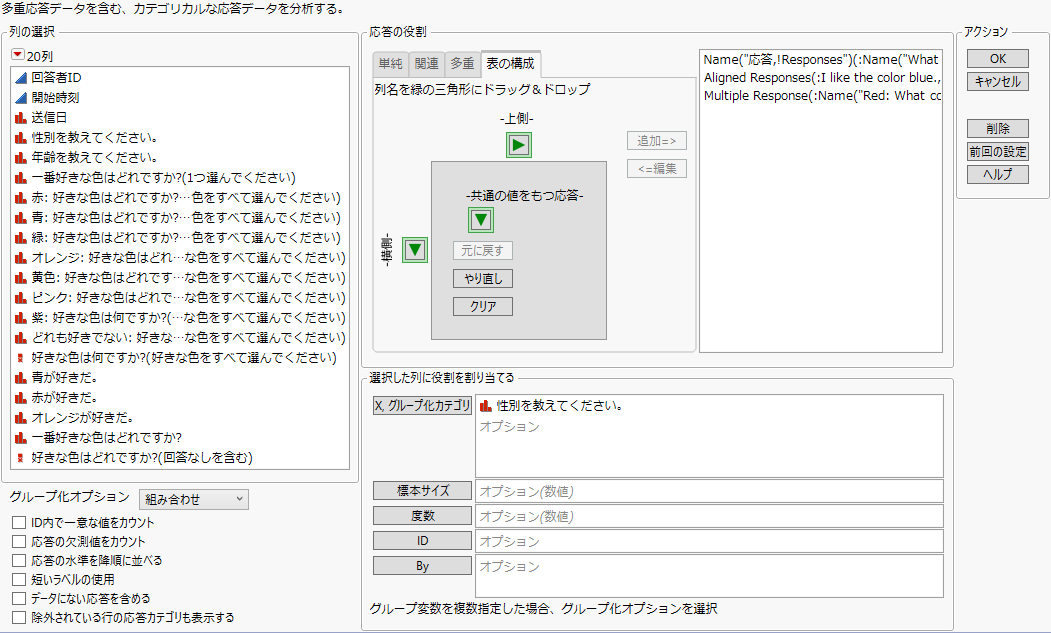
Task: Click the OK button
Action: [997, 58]
